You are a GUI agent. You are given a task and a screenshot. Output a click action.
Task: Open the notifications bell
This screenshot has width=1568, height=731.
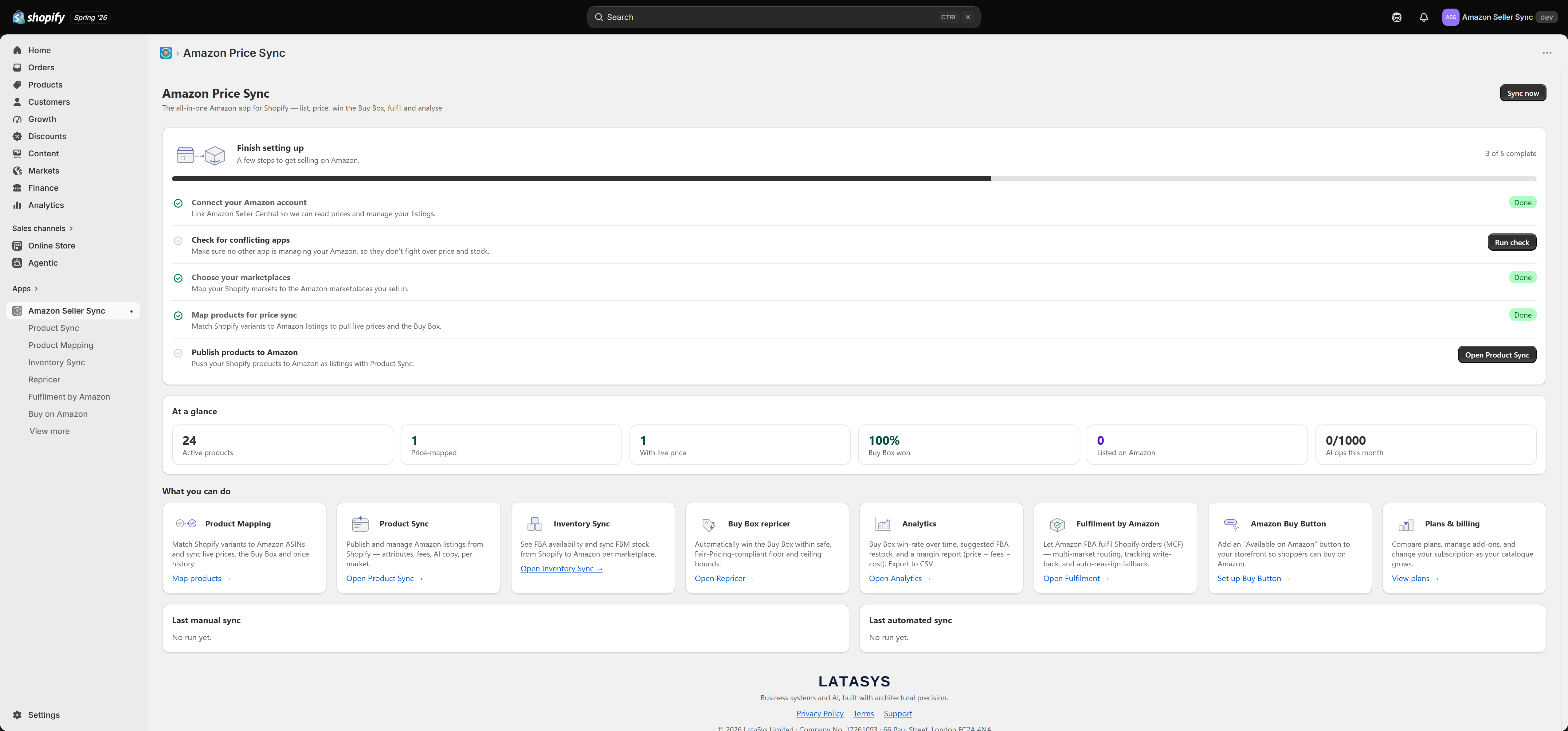1423,17
